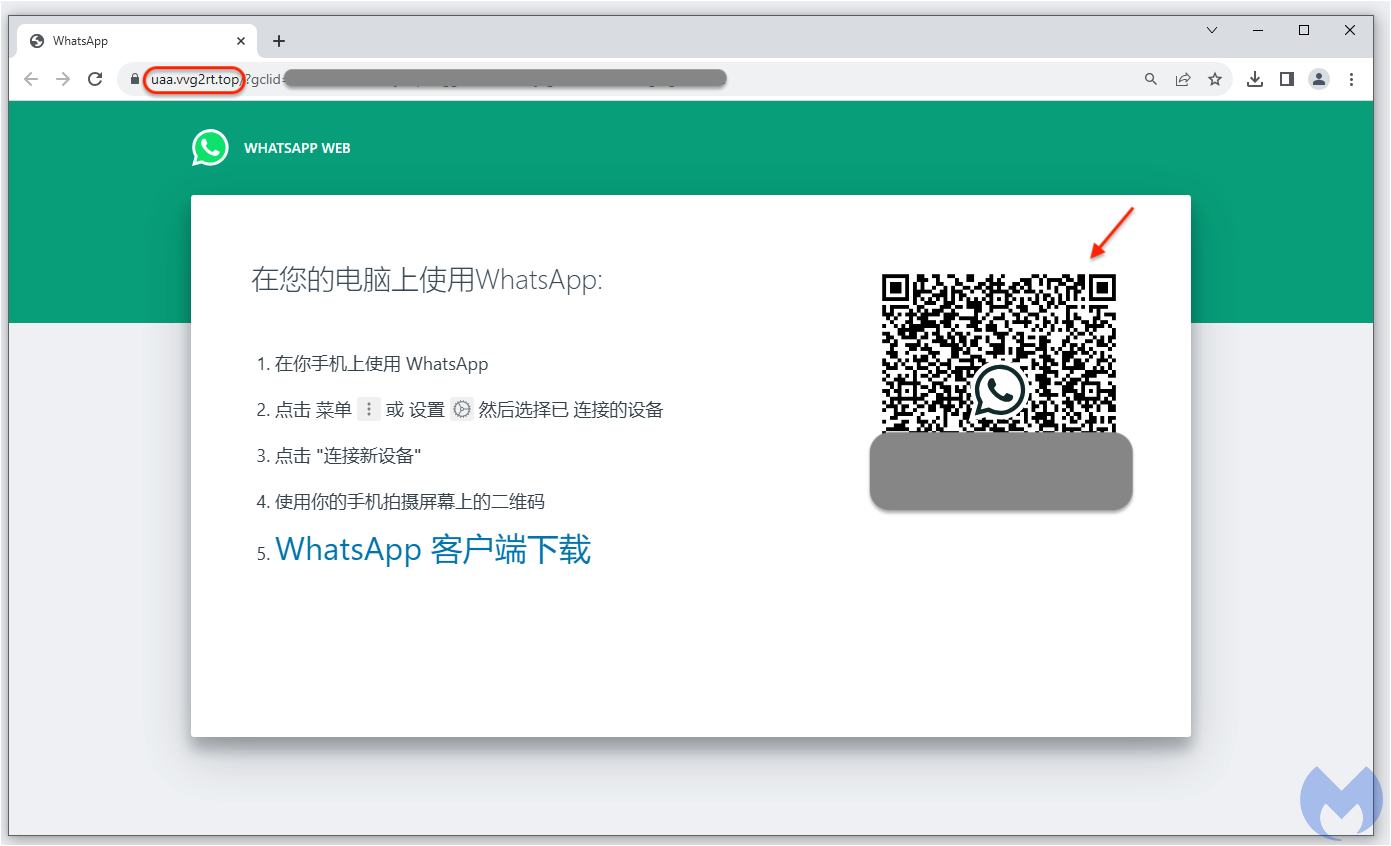Screen dimensions: 1391x846
Task: Click the heading 在您的电脑上使用WhatsApp
Action: (x=427, y=279)
